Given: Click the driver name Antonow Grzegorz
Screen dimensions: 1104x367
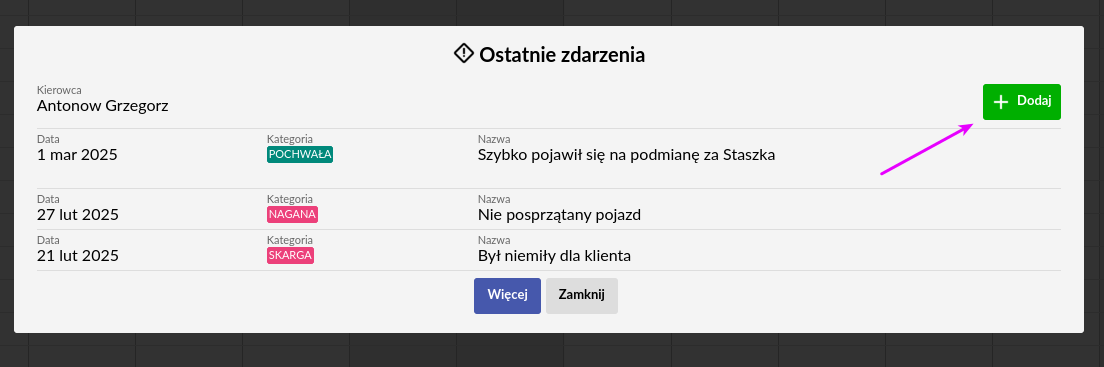Looking at the screenshot, I should click(102, 106).
